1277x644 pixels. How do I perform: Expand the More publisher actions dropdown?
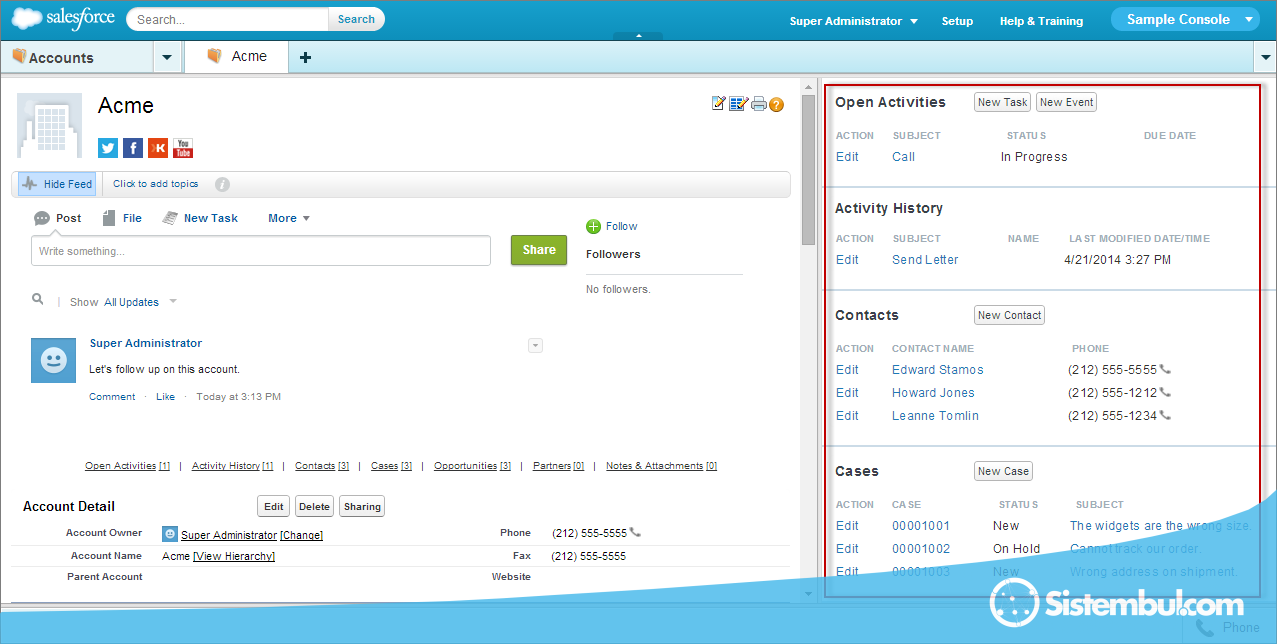[289, 218]
